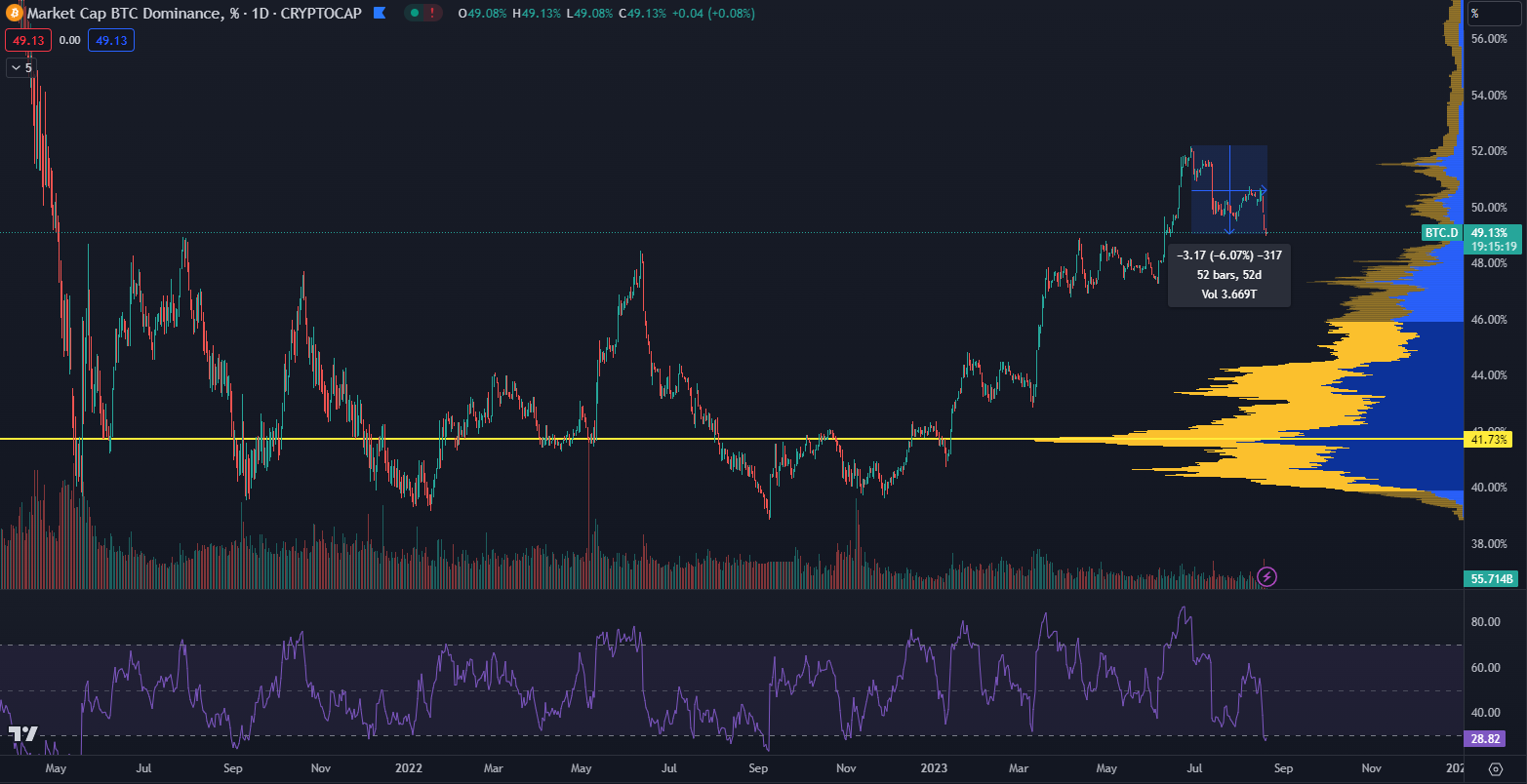The image size is (1527, 784).
Task: Click the blue 49.13 buy price button
Action: coord(110,40)
